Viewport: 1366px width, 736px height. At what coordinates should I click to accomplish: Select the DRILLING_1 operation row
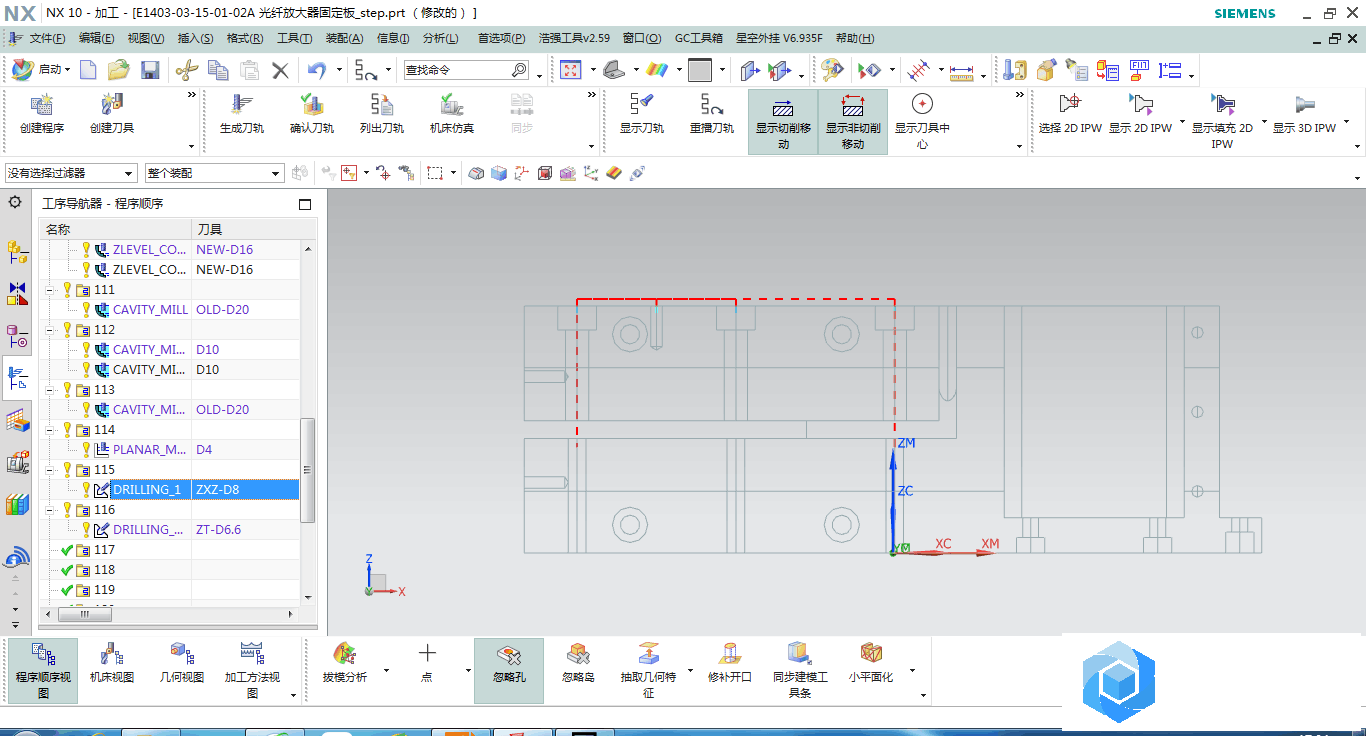(x=169, y=490)
